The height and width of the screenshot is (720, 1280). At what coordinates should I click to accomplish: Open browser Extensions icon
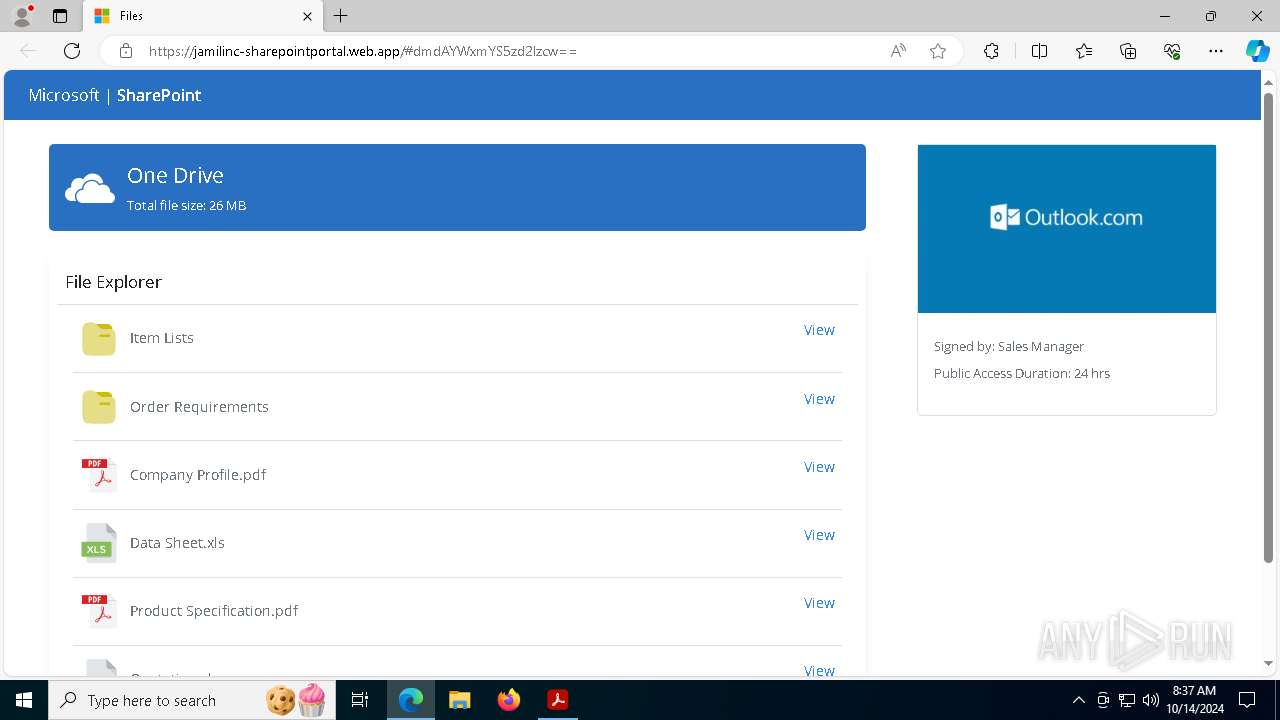point(991,51)
